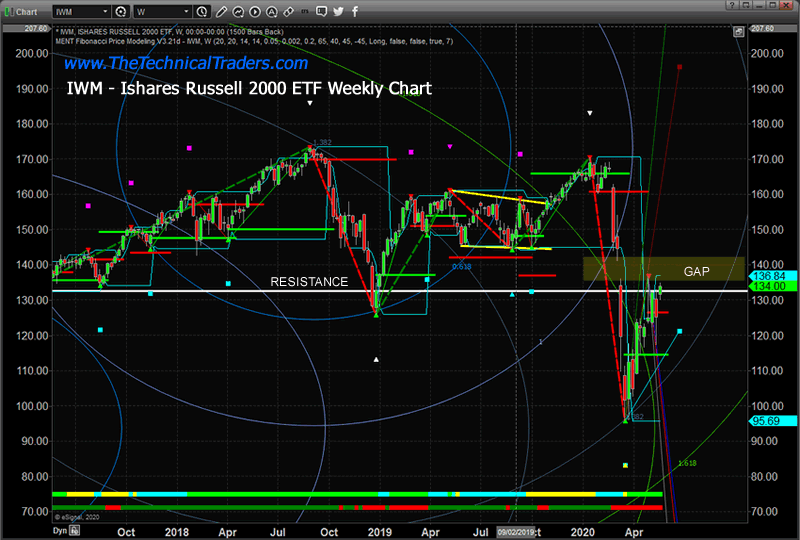Click the 200.00 label on the right price axis
800x540 pixels.
pos(767,54)
